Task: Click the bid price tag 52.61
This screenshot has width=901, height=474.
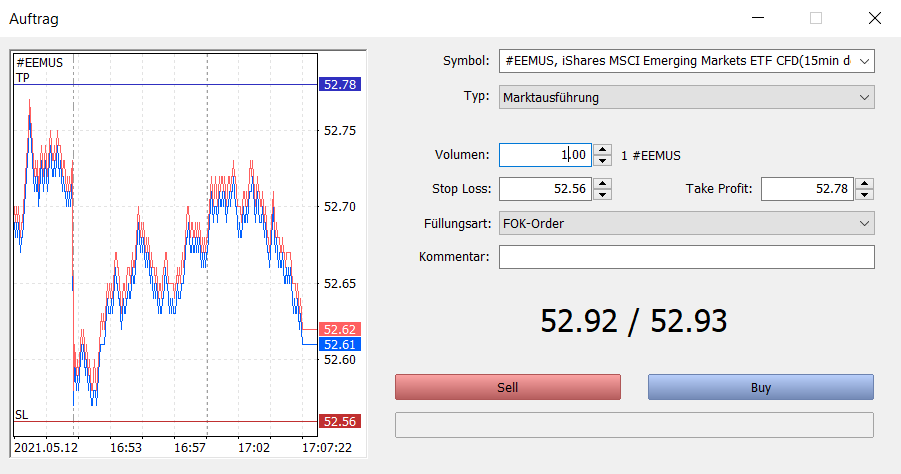Action: pos(340,344)
